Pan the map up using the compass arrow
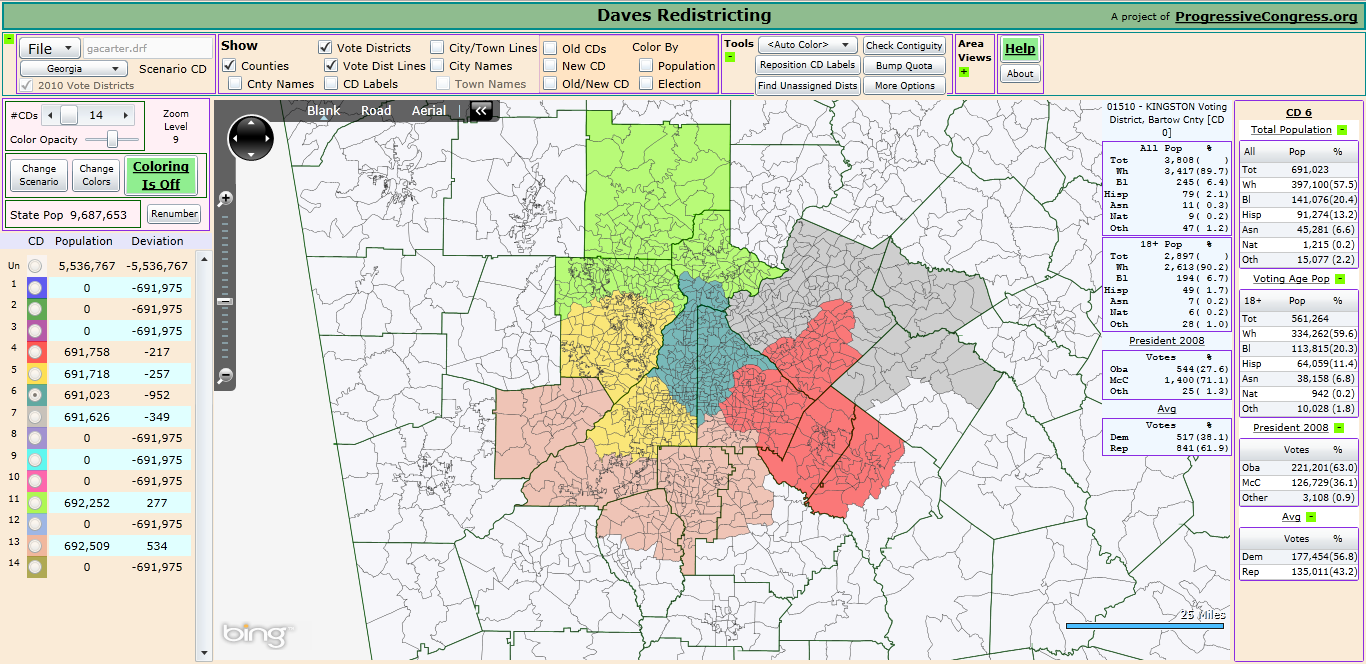 [x=250, y=123]
